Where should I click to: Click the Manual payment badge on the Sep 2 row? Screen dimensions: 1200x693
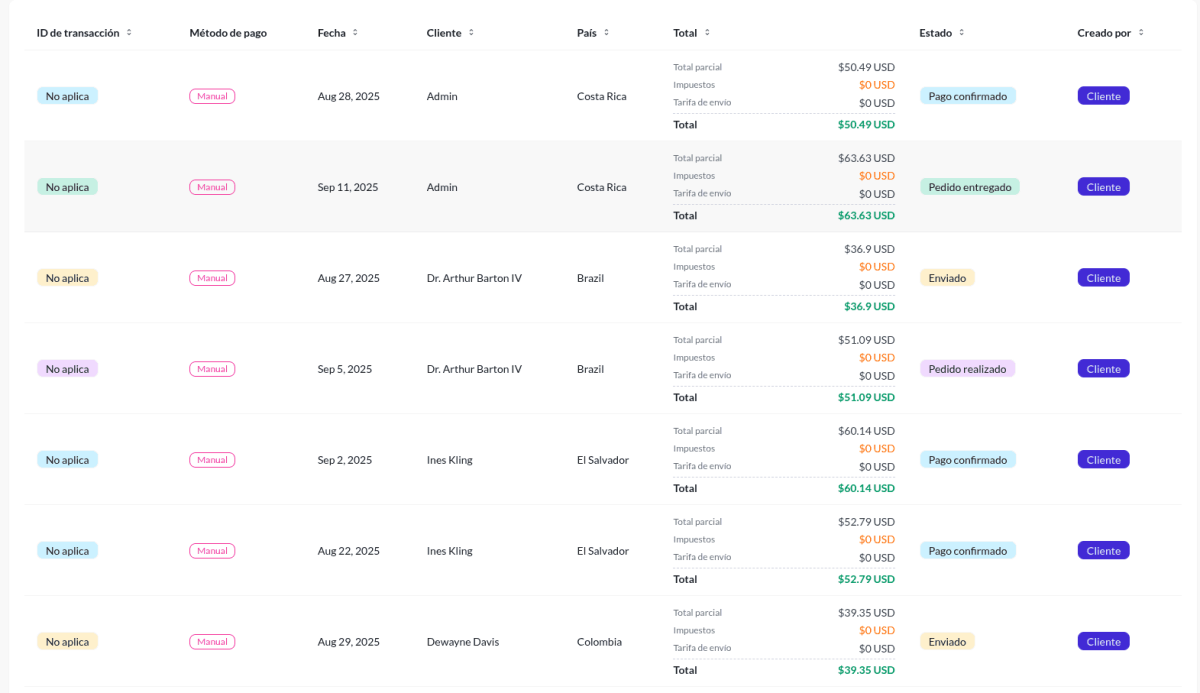tap(212, 459)
